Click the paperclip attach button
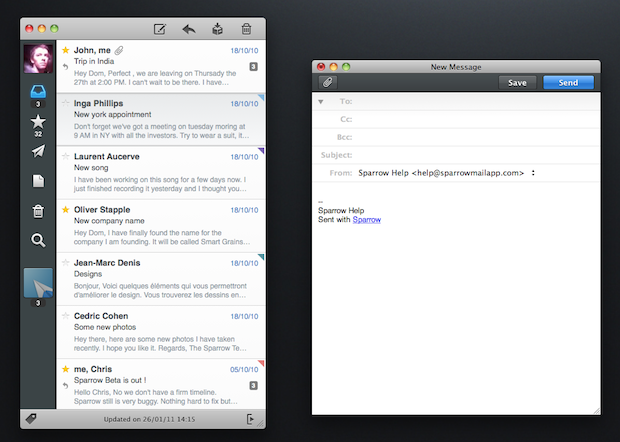Viewport: 620px width, 442px height. (x=327, y=82)
